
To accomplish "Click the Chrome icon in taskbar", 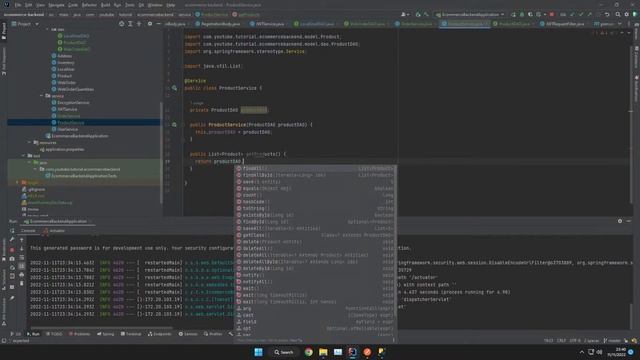I will coord(309,352).
